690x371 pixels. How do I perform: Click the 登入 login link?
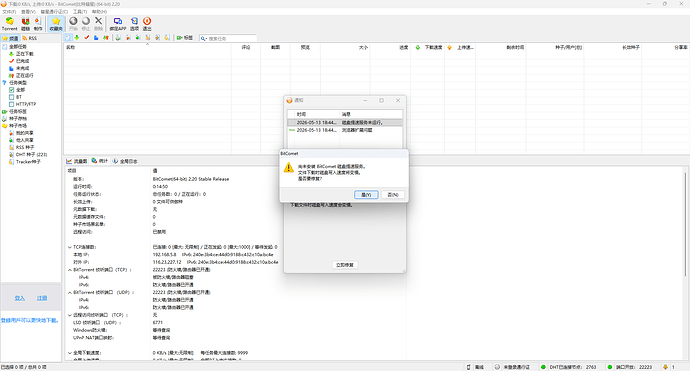(20, 298)
